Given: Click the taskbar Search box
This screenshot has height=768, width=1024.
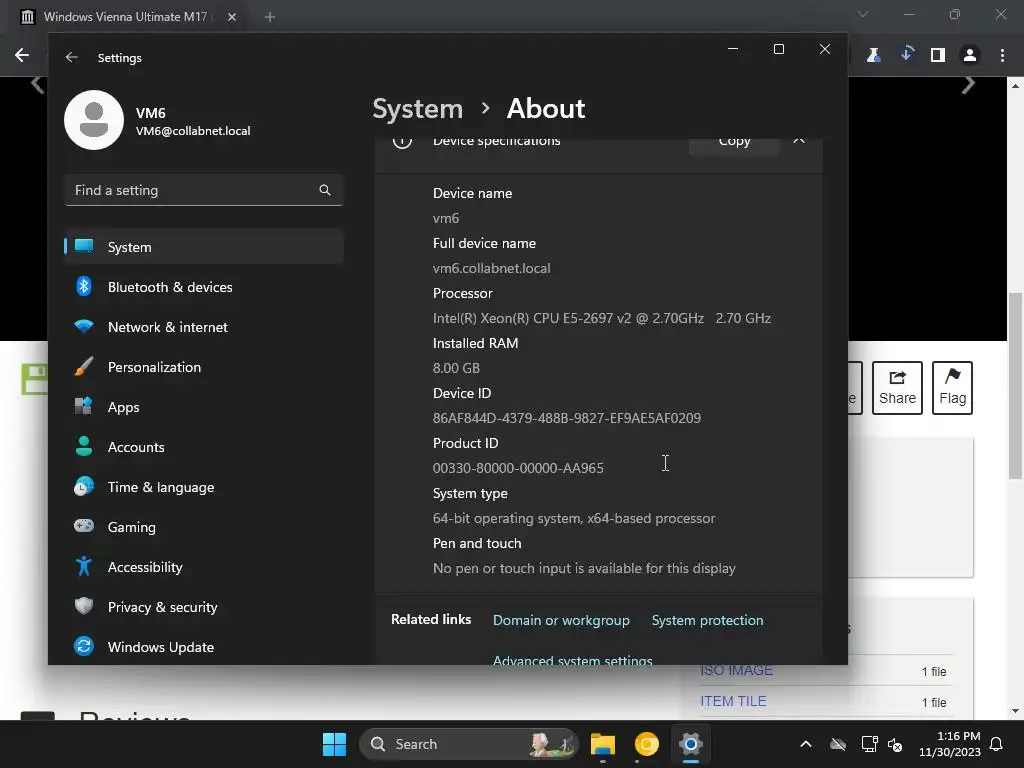Looking at the screenshot, I should point(469,744).
